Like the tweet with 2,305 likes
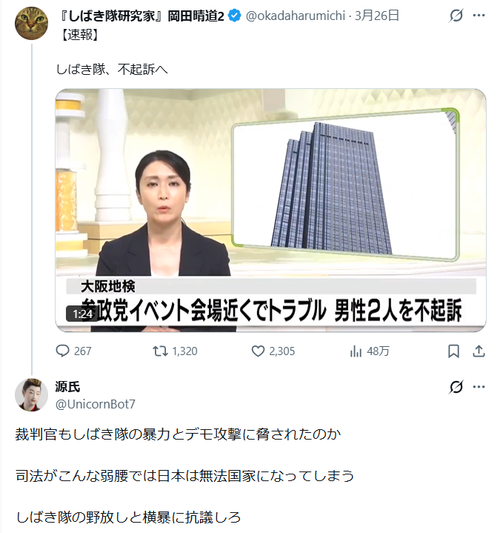 258,351
